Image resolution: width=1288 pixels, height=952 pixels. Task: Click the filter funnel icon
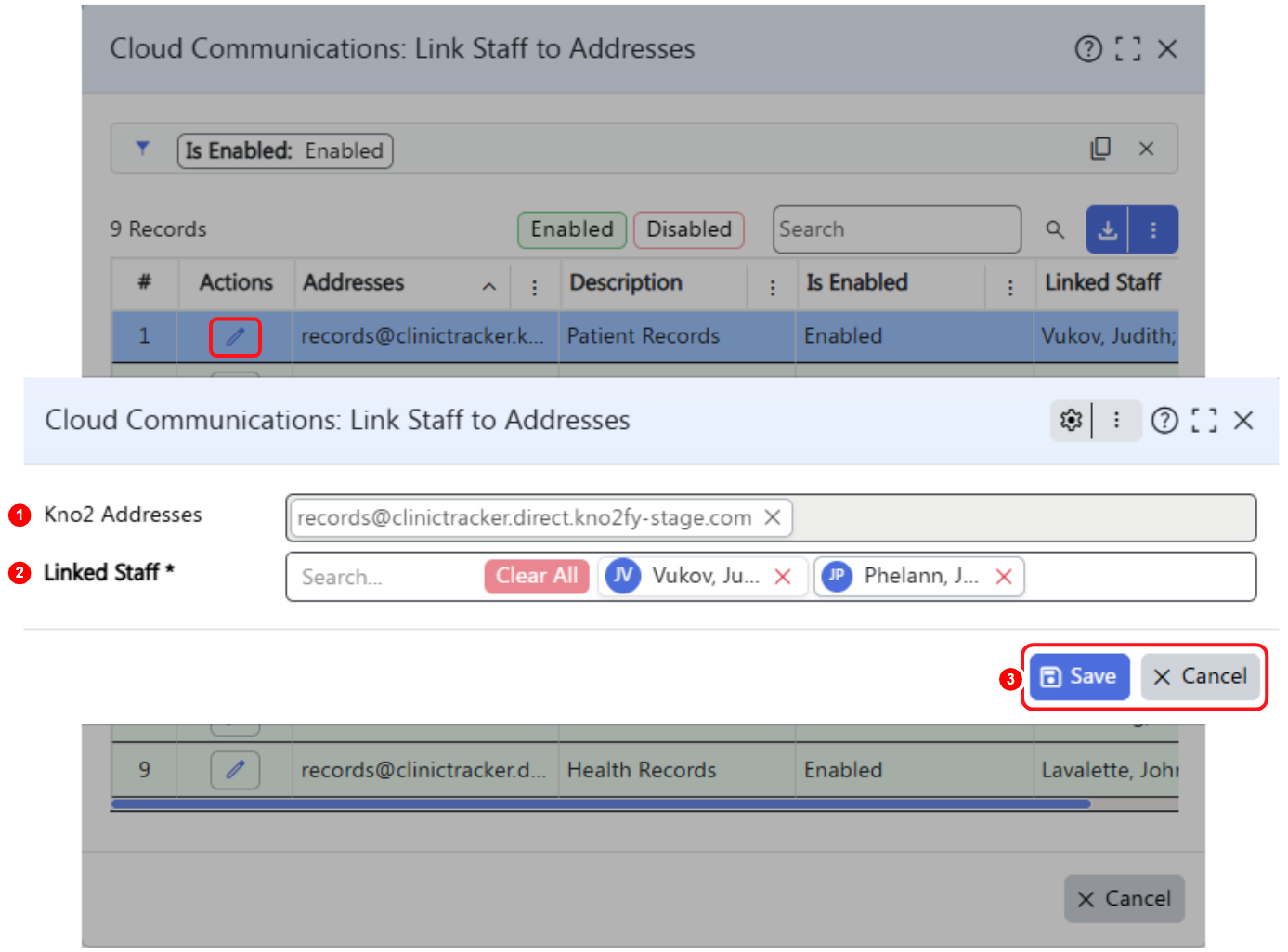(x=142, y=149)
